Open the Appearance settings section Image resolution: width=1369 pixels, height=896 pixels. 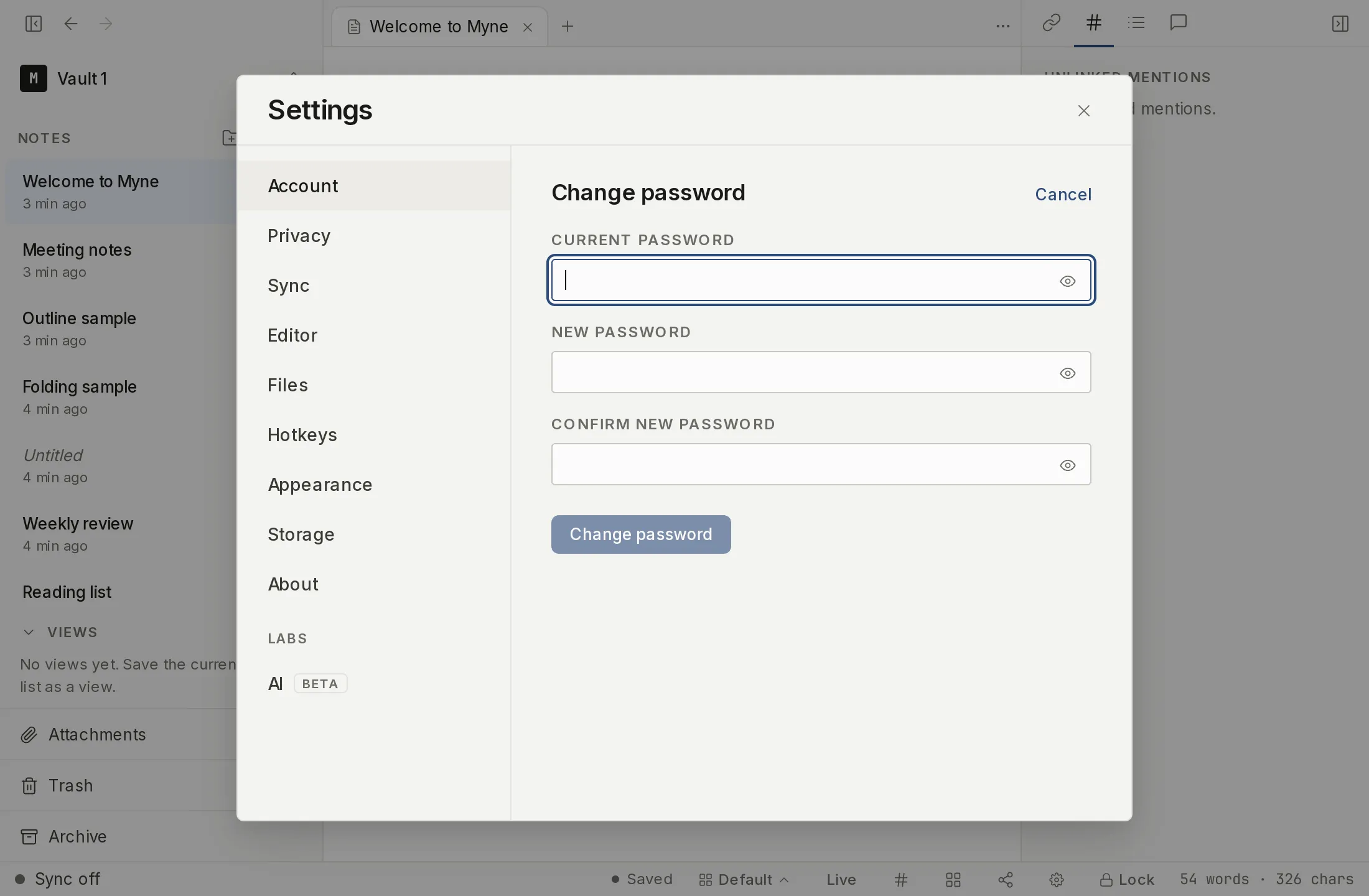(x=374, y=485)
